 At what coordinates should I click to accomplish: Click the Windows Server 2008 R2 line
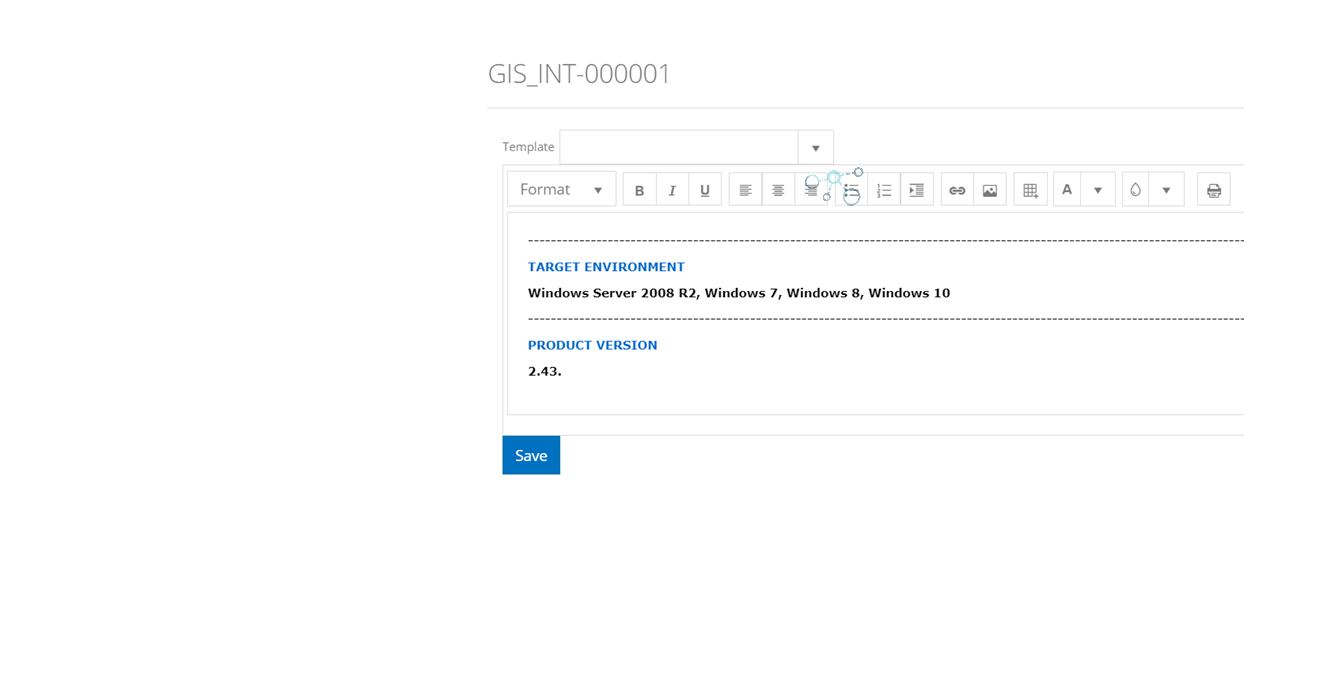pyautogui.click(x=739, y=293)
